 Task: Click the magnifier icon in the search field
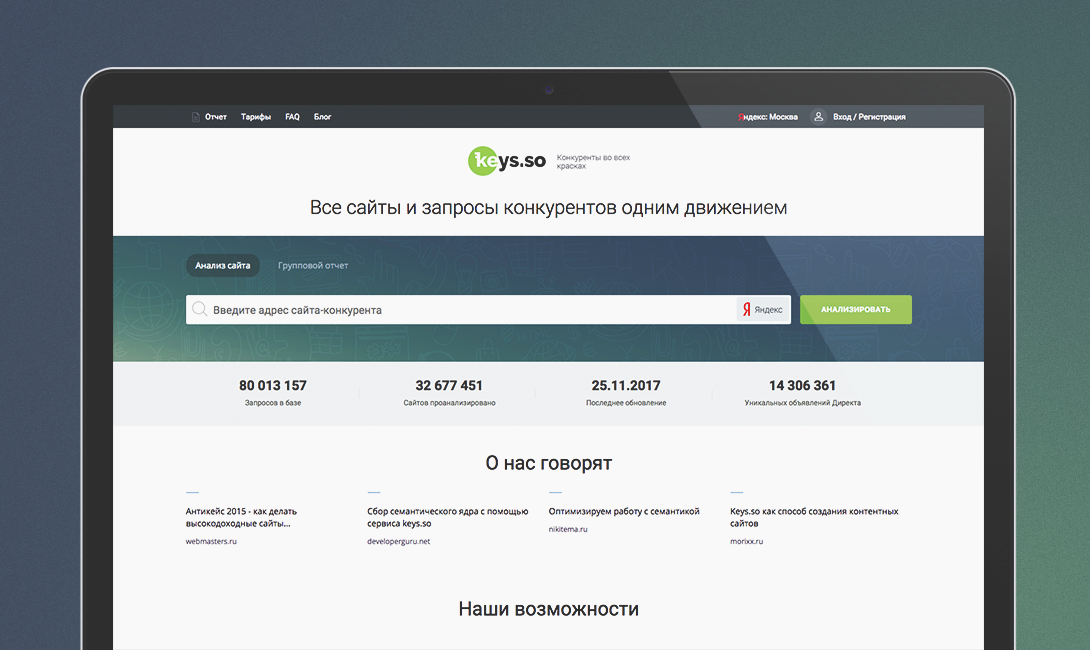200,309
